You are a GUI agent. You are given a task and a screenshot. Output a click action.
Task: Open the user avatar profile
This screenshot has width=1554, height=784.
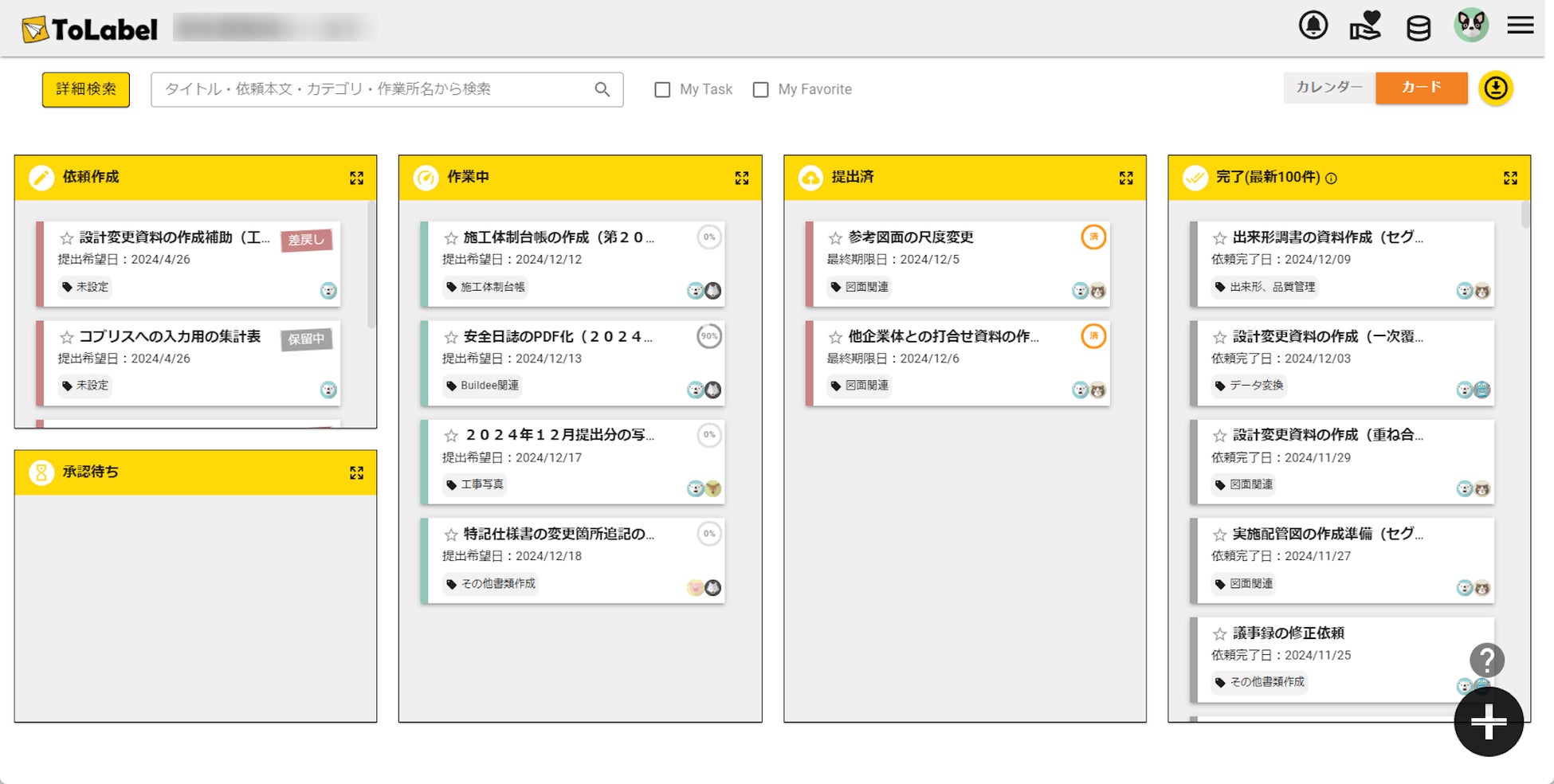1471,25
